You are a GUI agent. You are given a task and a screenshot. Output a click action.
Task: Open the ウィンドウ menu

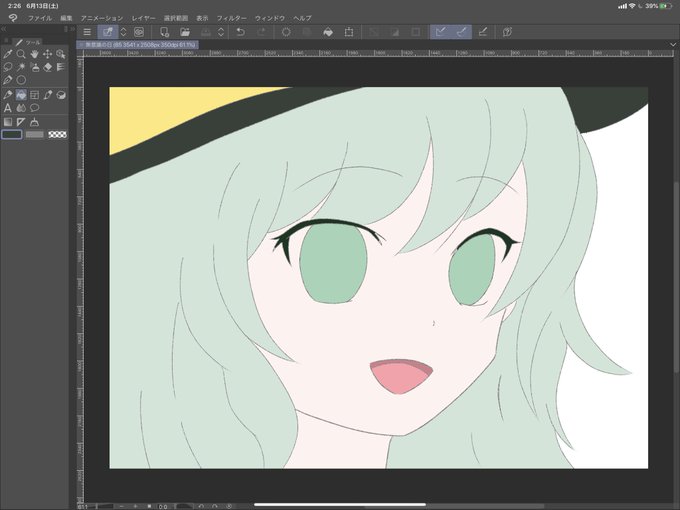click(270, 18)
